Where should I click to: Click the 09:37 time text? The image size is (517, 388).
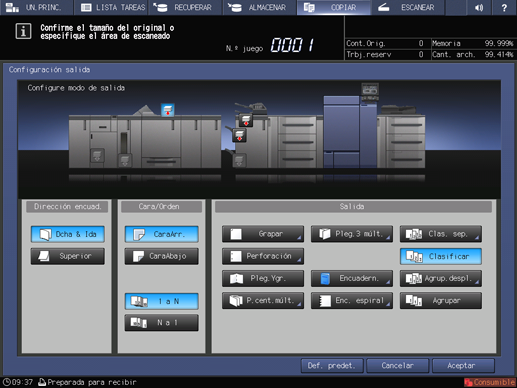(x=23, y=382)
